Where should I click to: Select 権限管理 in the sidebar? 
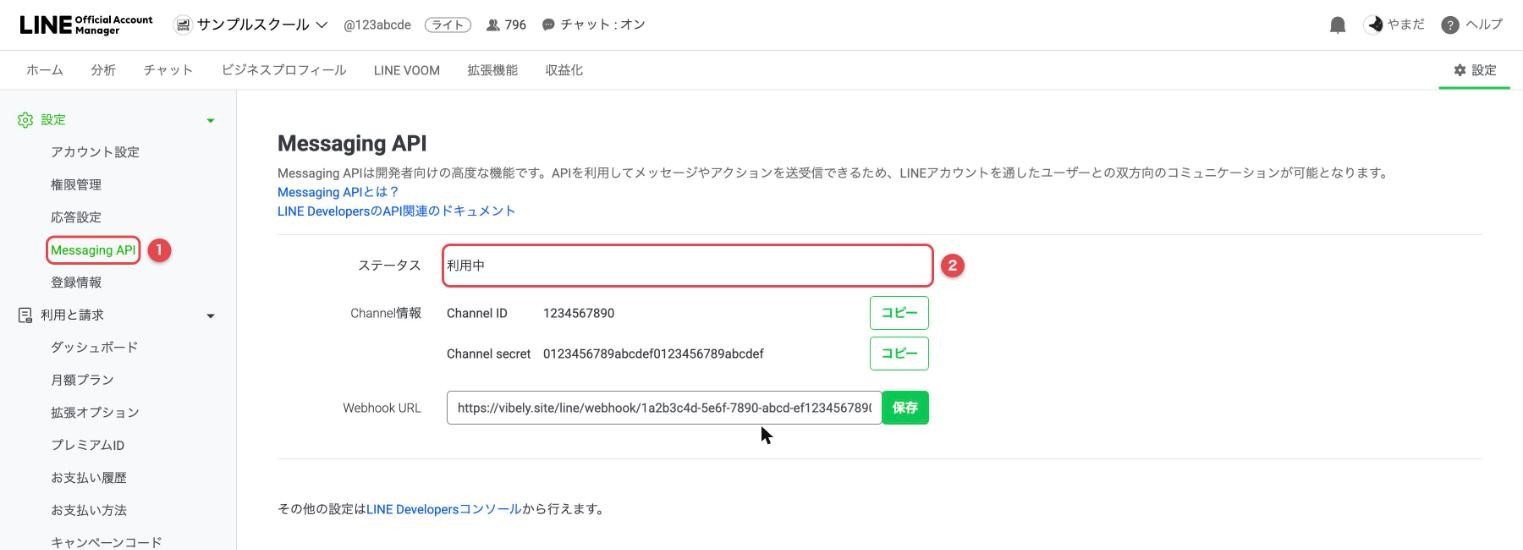click(x=76, y=185)
